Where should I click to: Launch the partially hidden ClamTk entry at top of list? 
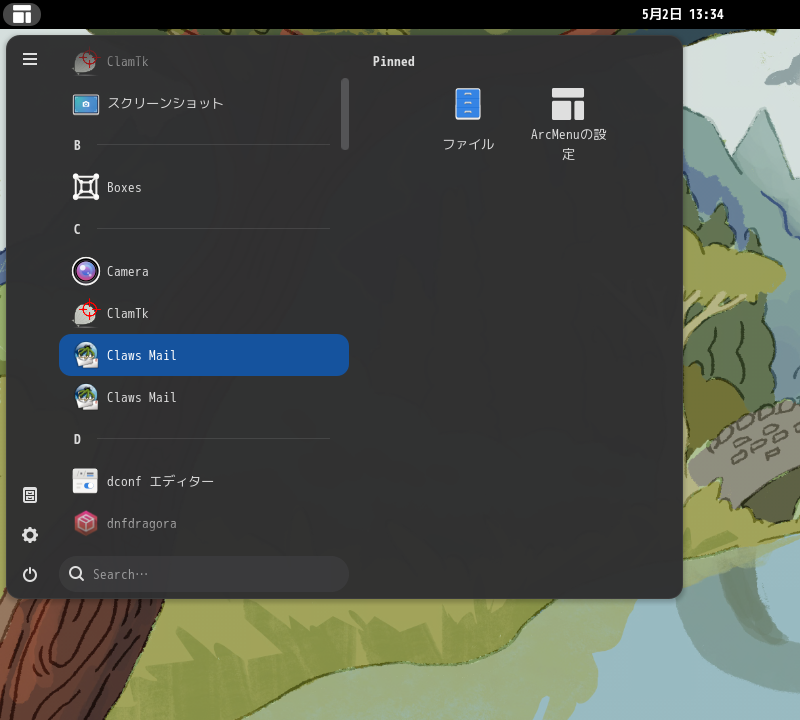[x=204, y=61]
